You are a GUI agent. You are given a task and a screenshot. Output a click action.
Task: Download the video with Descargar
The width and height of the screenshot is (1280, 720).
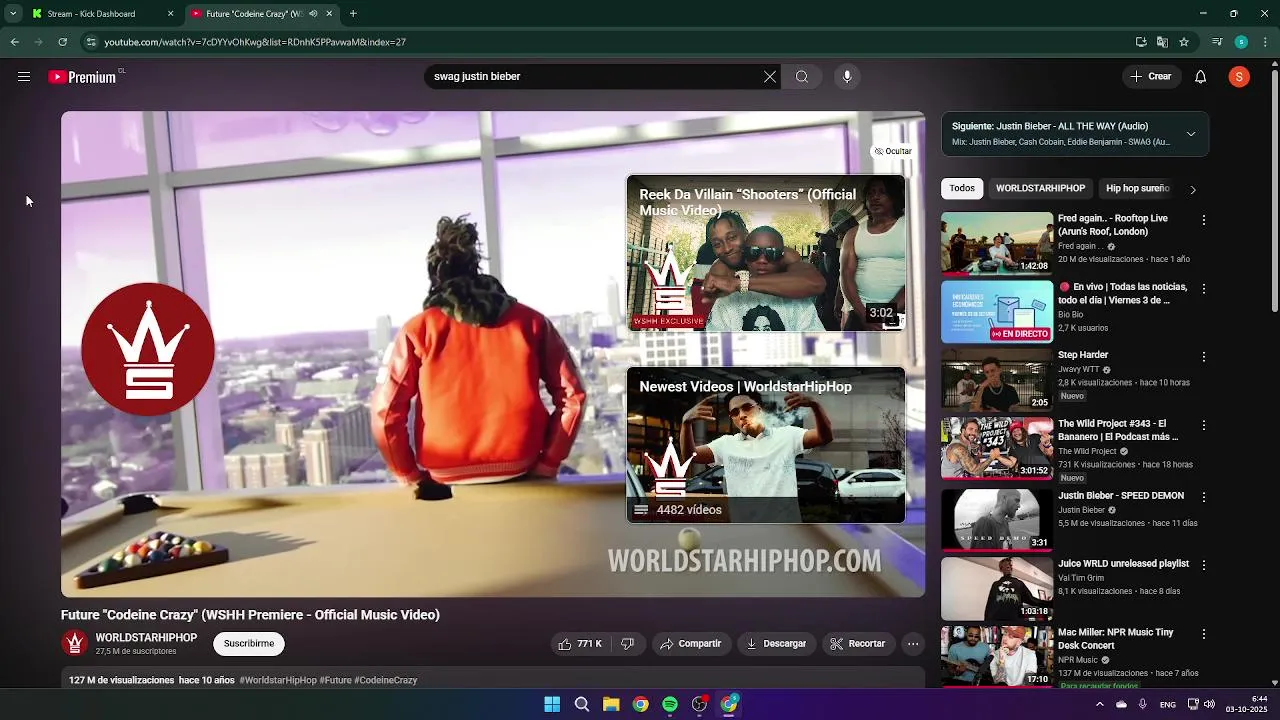pyautogui.click(x=776, y=644)
